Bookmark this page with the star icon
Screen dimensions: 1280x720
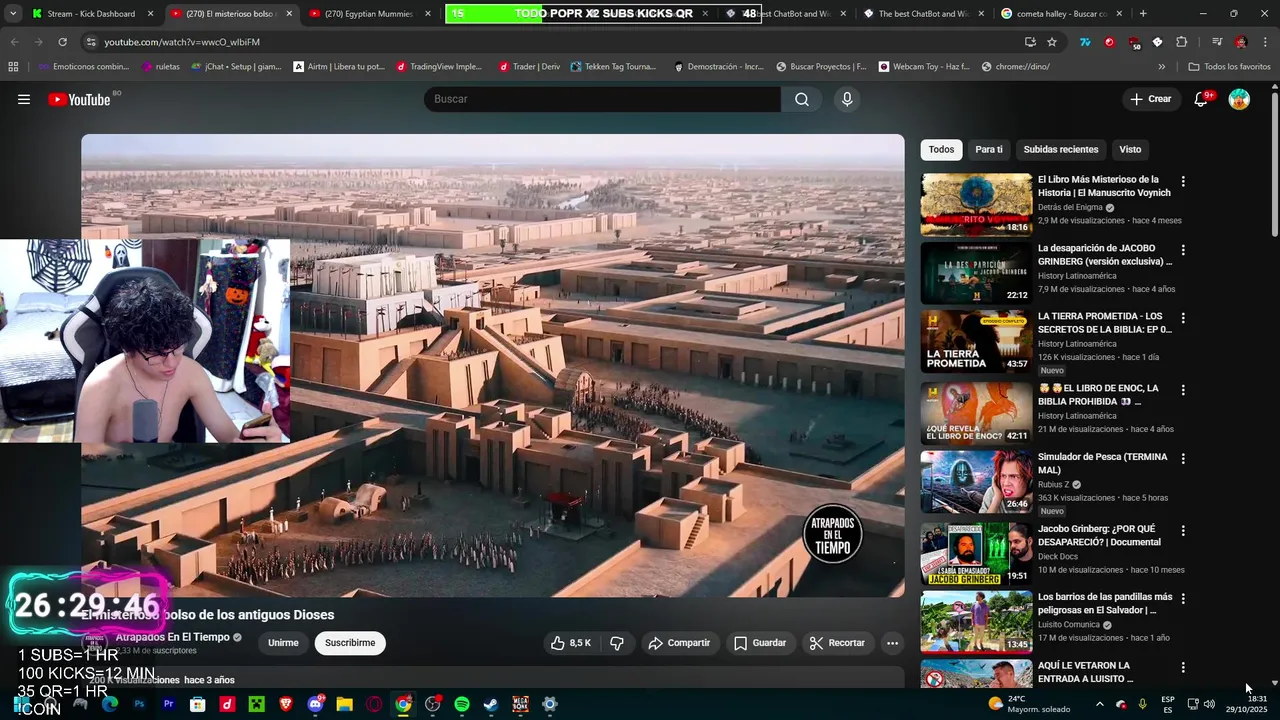pos(1052,42)
